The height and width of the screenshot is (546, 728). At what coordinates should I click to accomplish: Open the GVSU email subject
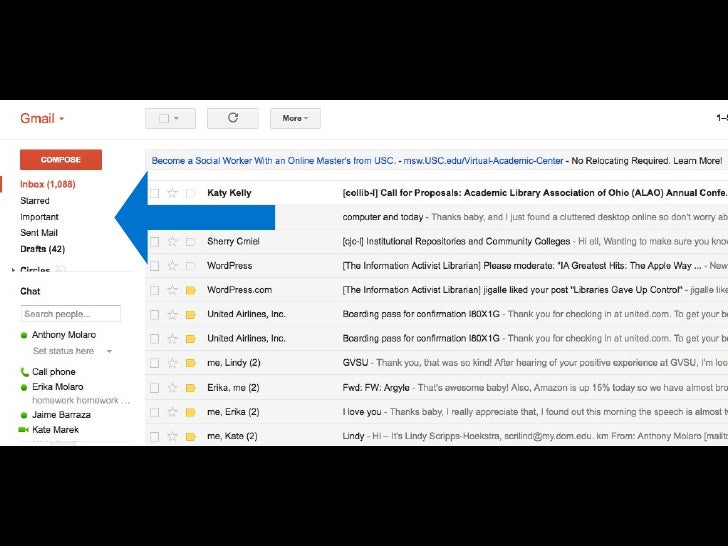coord(355,363)
